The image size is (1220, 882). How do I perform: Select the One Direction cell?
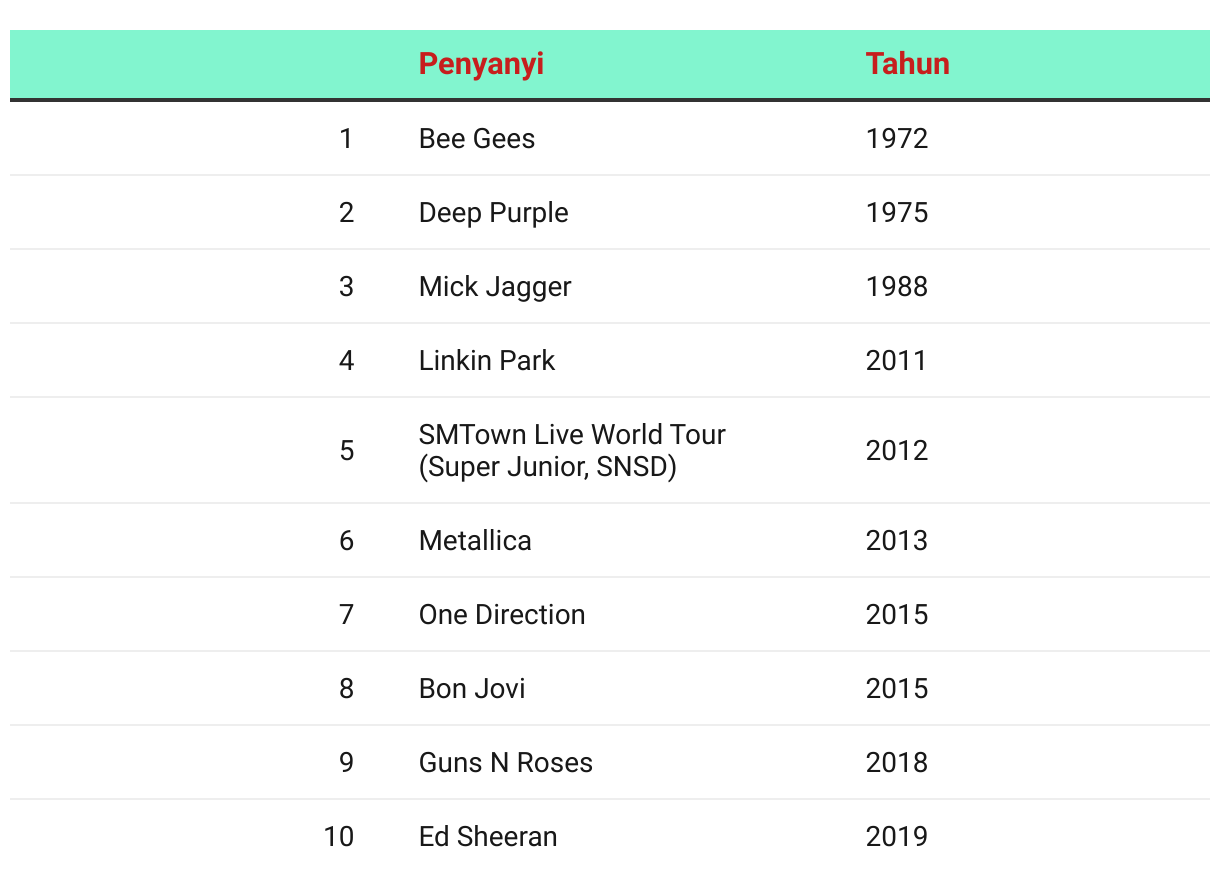pos(502,614)
